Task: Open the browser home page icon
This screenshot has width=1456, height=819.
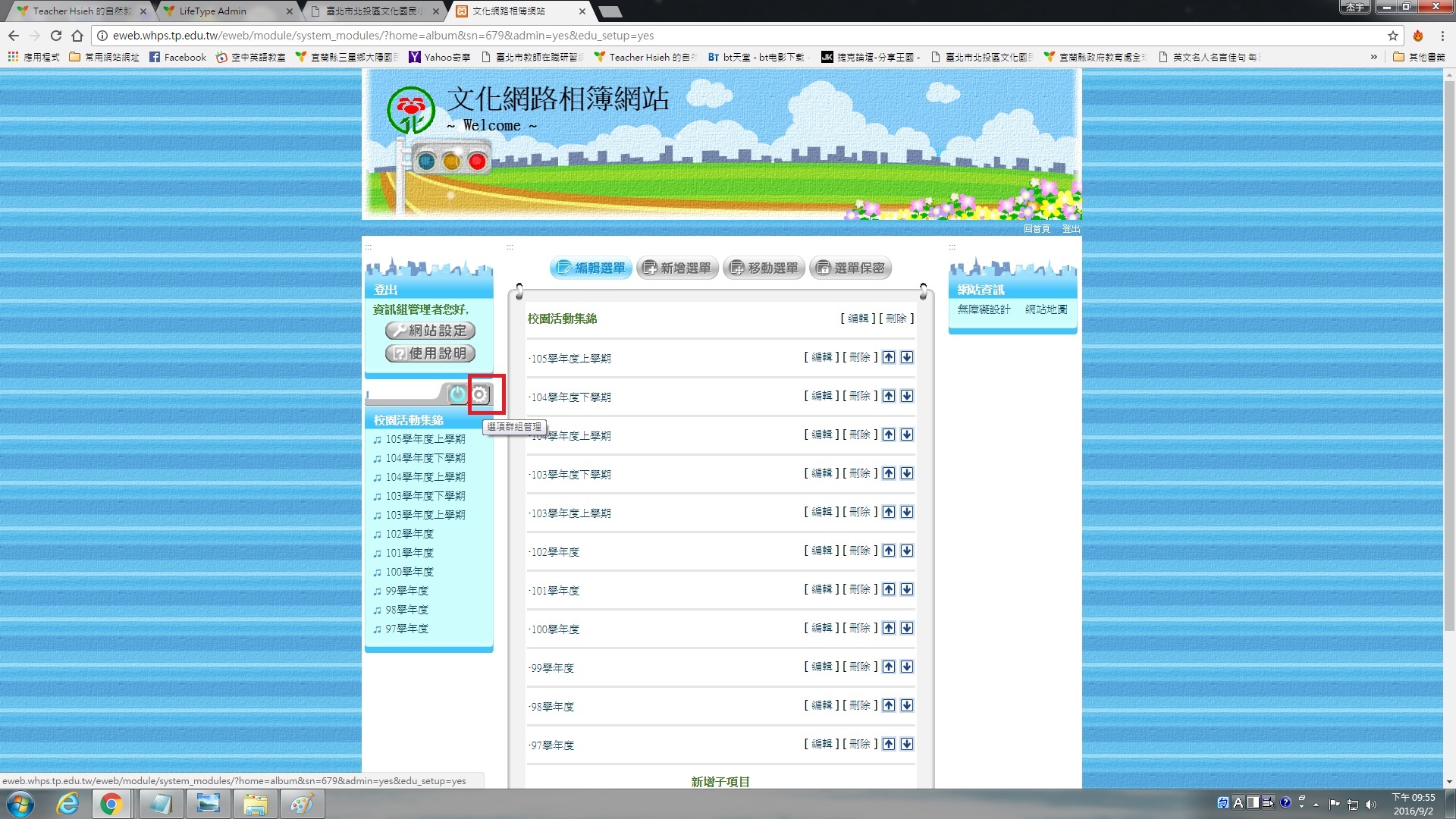Action: [x=77, y=36]
